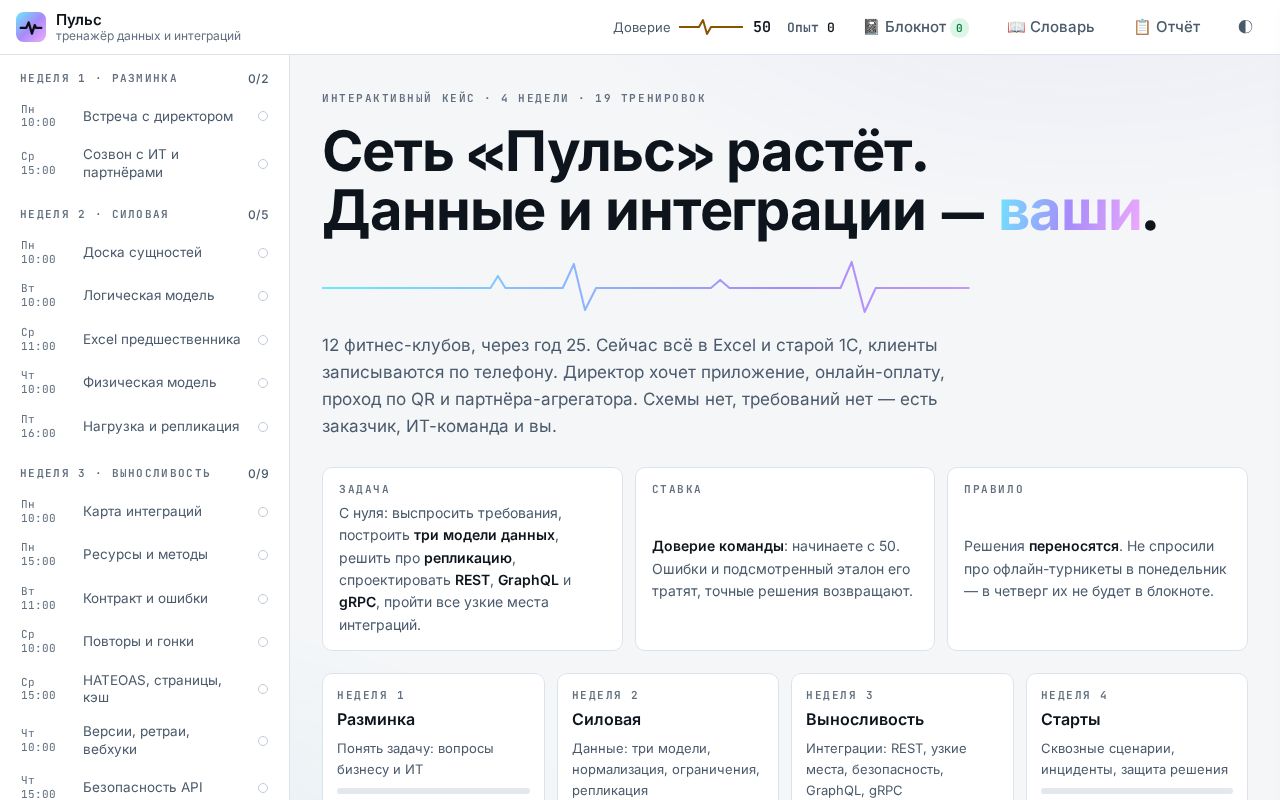Viewport: 1280px width, 800px height.
Task: Open the Созвон с ИТ и партнёрами session
Action: click(x=145, y=164)
